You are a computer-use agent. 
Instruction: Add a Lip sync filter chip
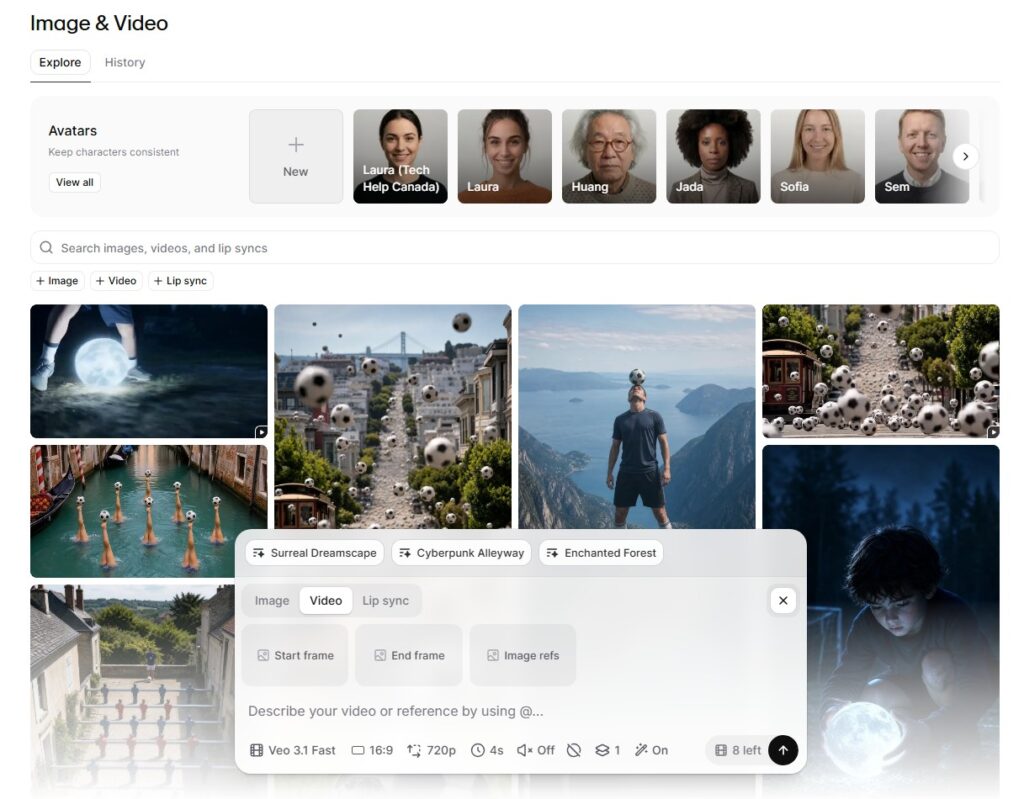(181, 281)
